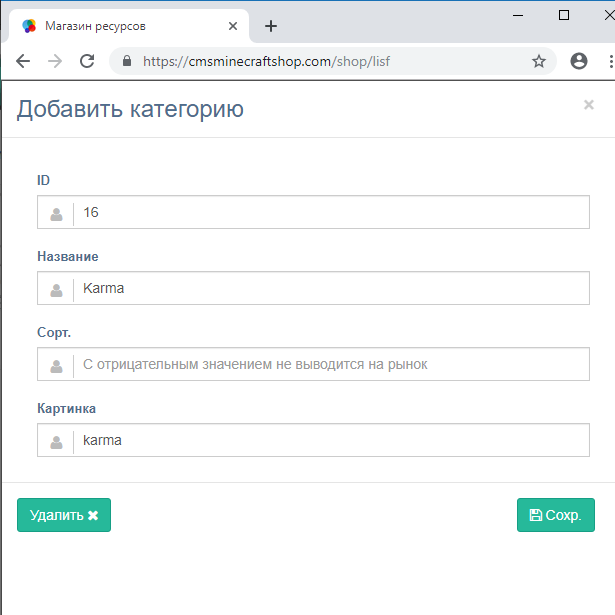Focus the ID input containing 16
This screenshot has width=615, height=615.
(330, 213)
